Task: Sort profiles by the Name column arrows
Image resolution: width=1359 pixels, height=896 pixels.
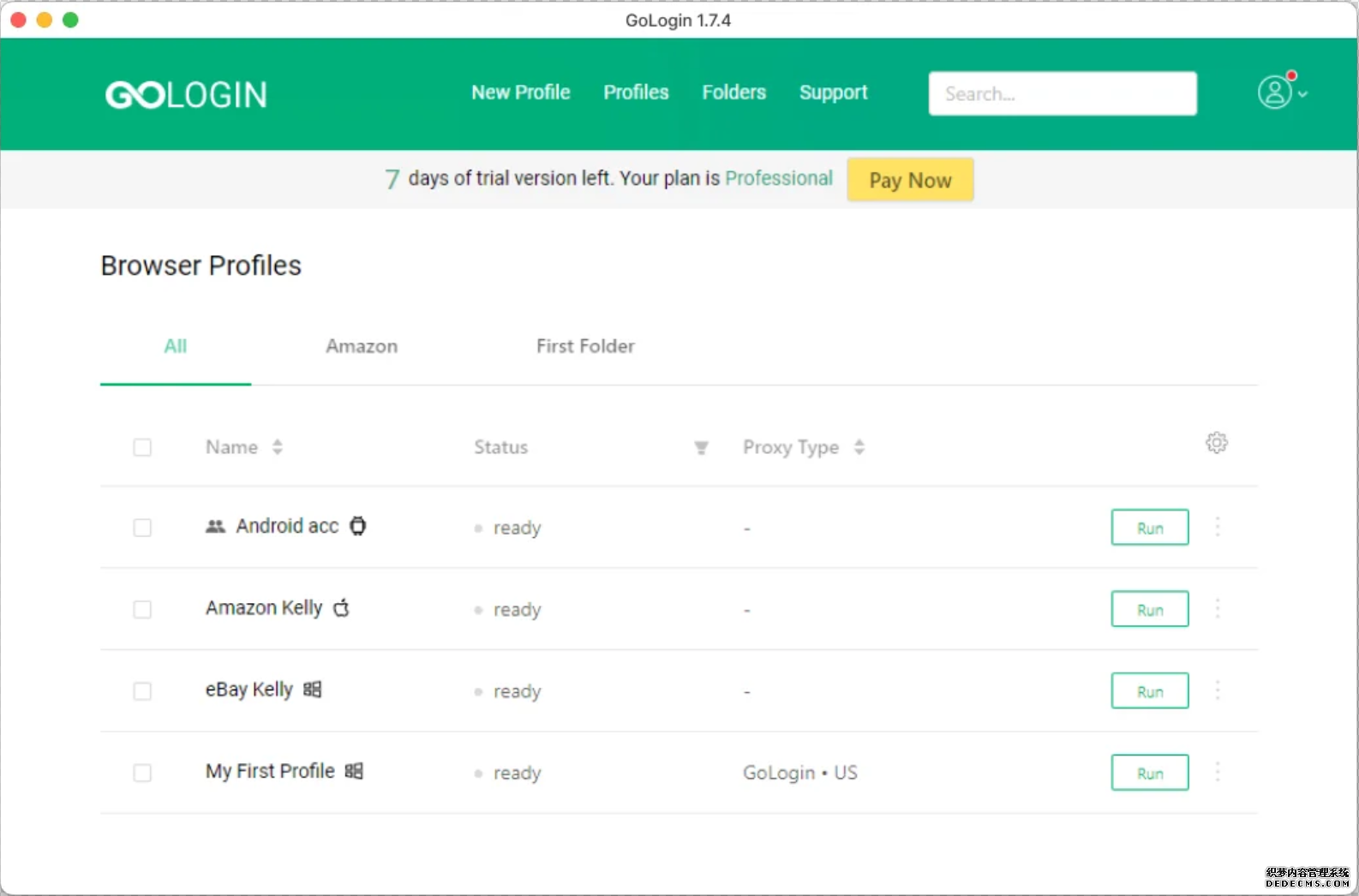Action: click(277, 447)
